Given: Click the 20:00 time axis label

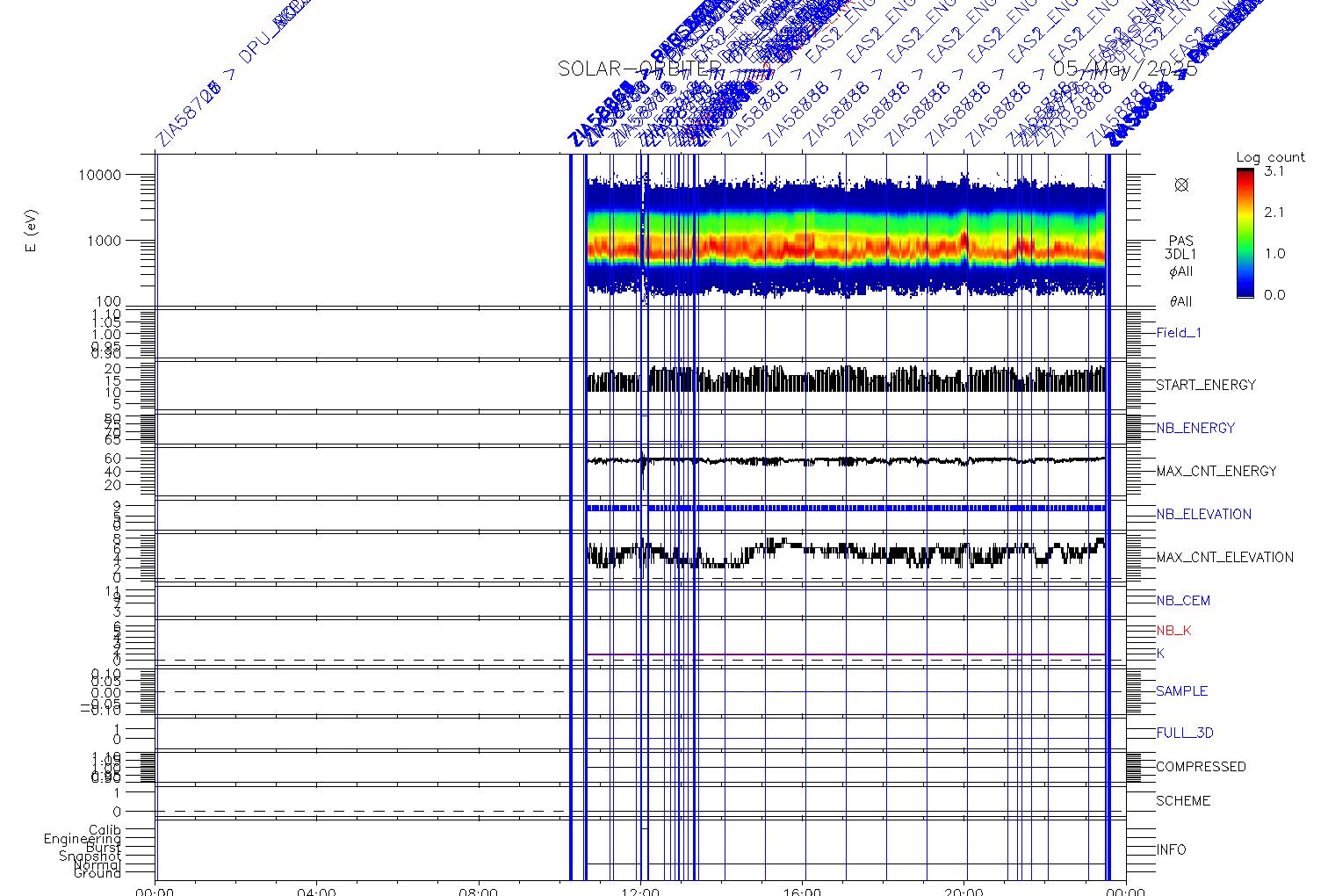Looking at the screenshot, I should coord(964,891).
